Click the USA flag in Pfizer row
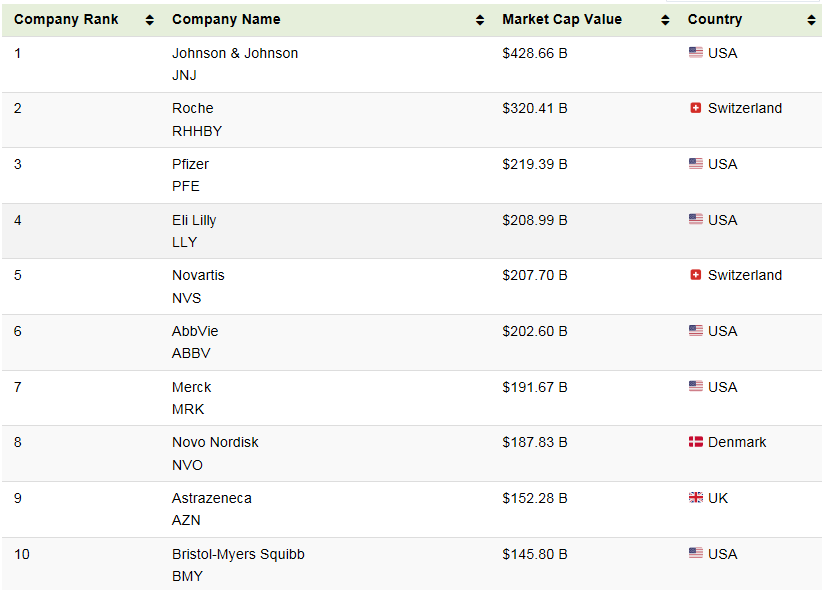823x590 pixels. click(696, 164)
